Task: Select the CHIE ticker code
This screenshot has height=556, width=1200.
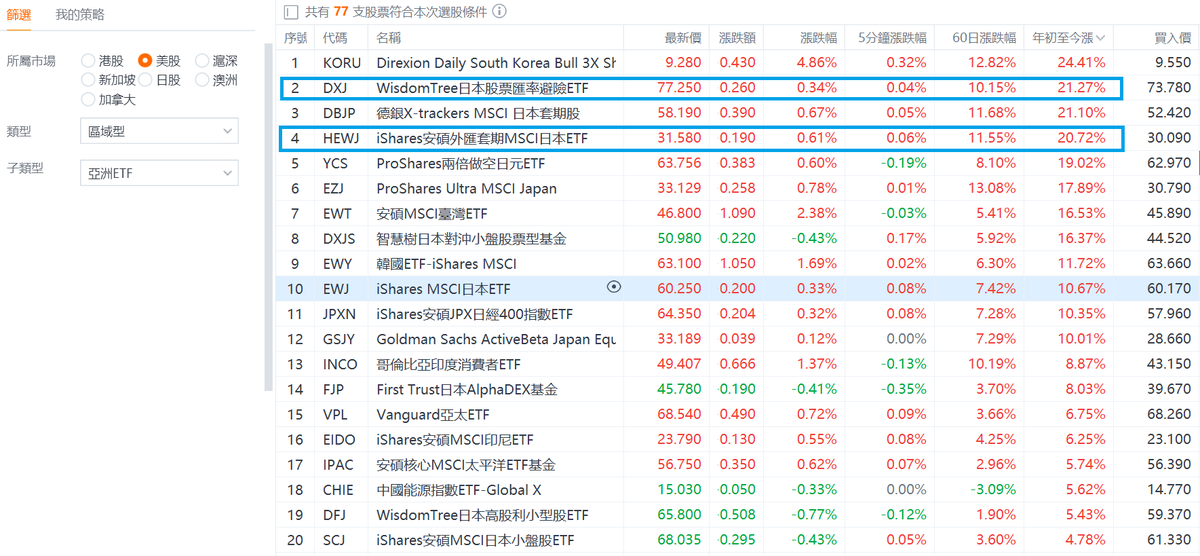Action: coord(339,490)
